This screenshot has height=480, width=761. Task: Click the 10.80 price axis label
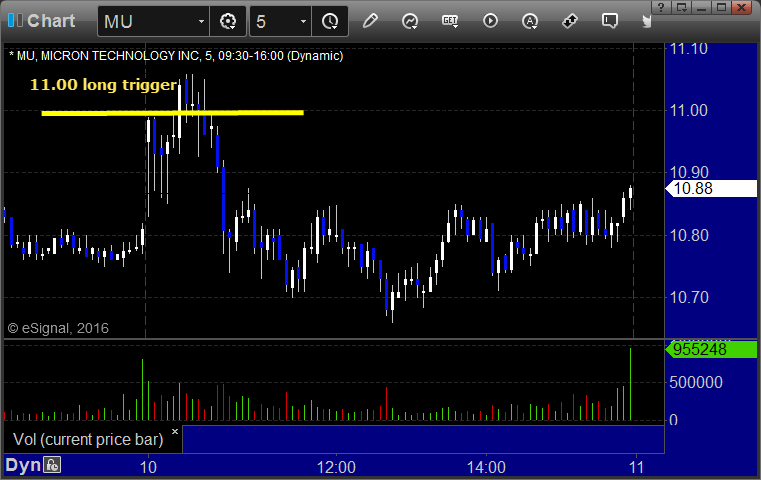point(689,235)
